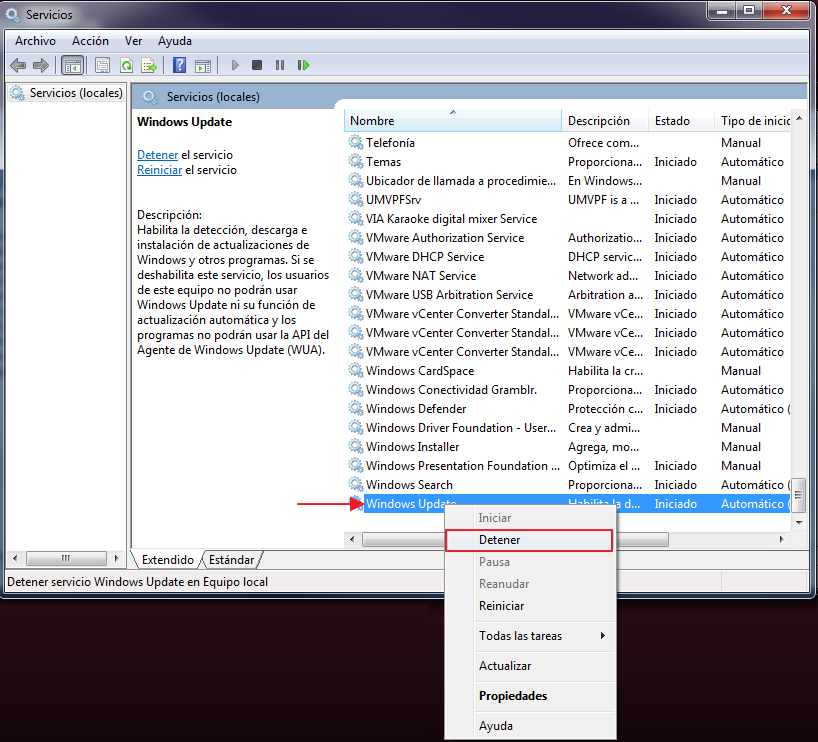The height and width of the screenshot is (742, 818).
Task: Click the Manual startup type of Telefonía
Action: pos(741,142)
